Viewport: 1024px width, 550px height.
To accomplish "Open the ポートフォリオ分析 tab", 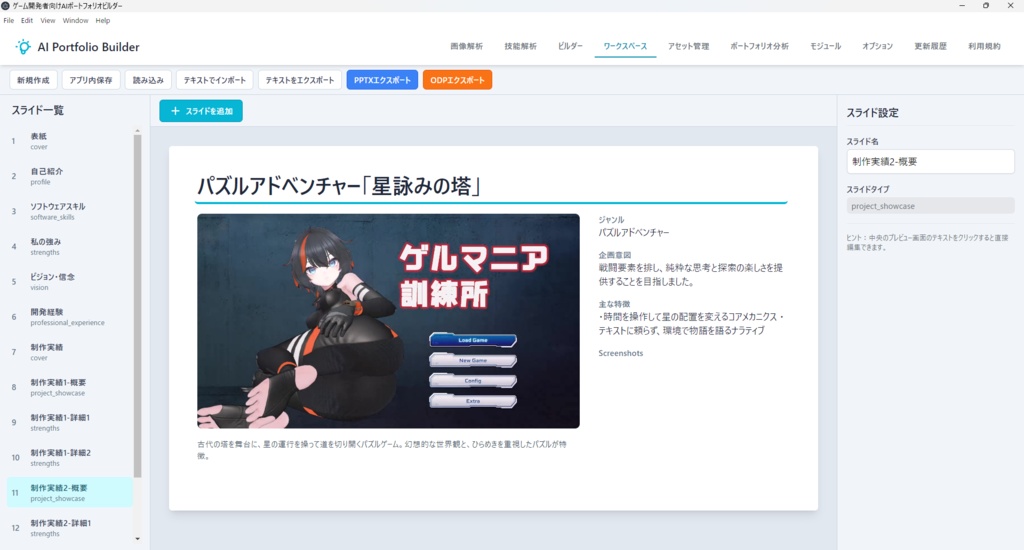I will click(760, 46).
